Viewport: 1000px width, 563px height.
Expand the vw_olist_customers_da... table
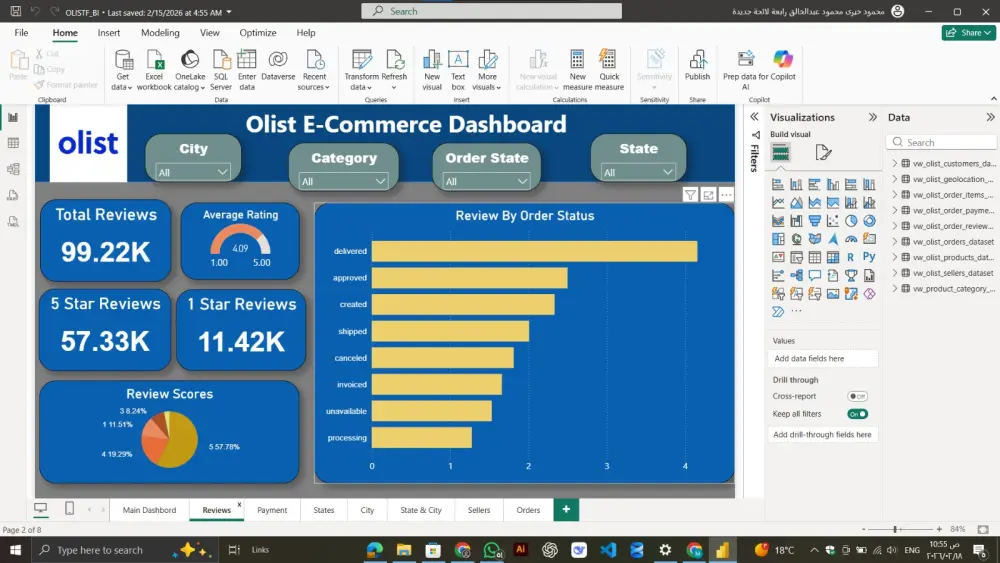(x=895, y=164)
